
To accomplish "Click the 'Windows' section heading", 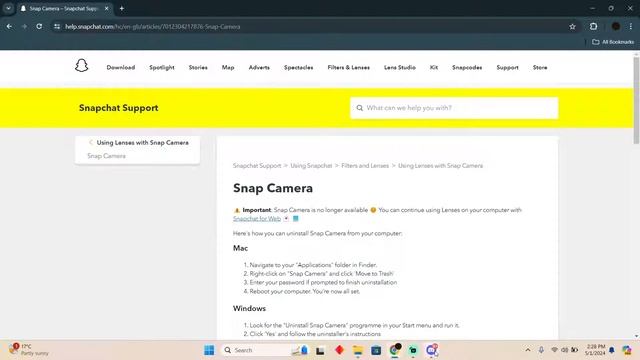I will tap(249, 309).
